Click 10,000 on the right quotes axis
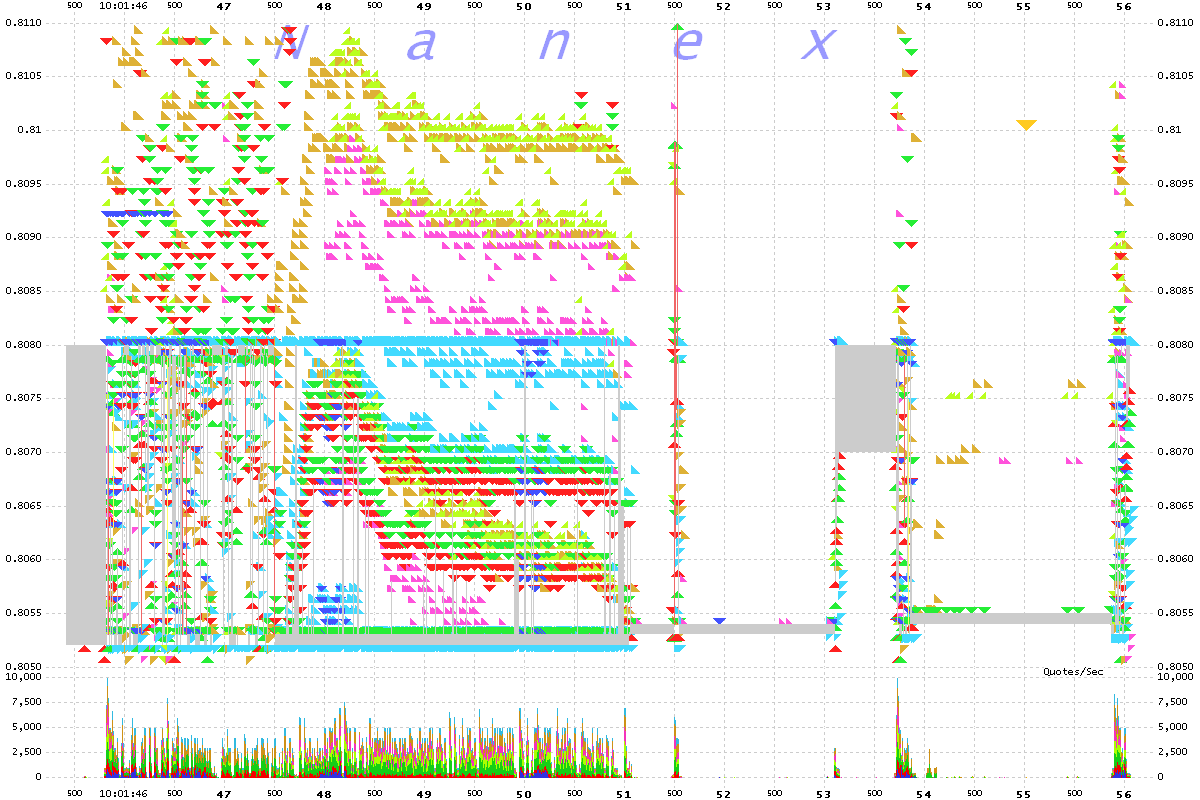This screenshot has width=1200, height=800. click(1173, 677)
